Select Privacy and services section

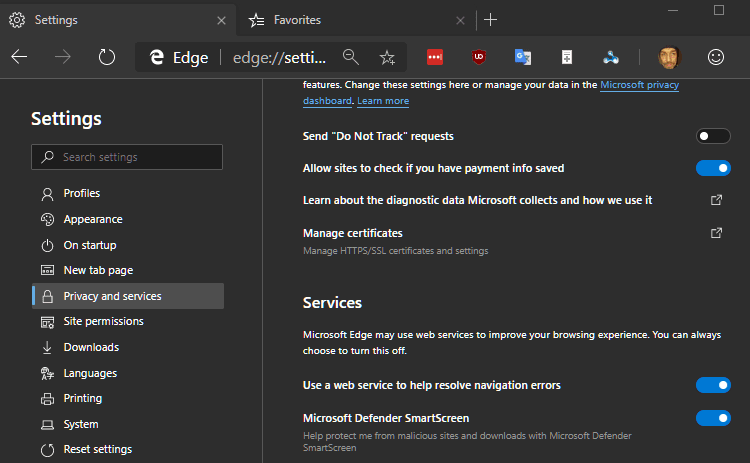tap(127, 296)
